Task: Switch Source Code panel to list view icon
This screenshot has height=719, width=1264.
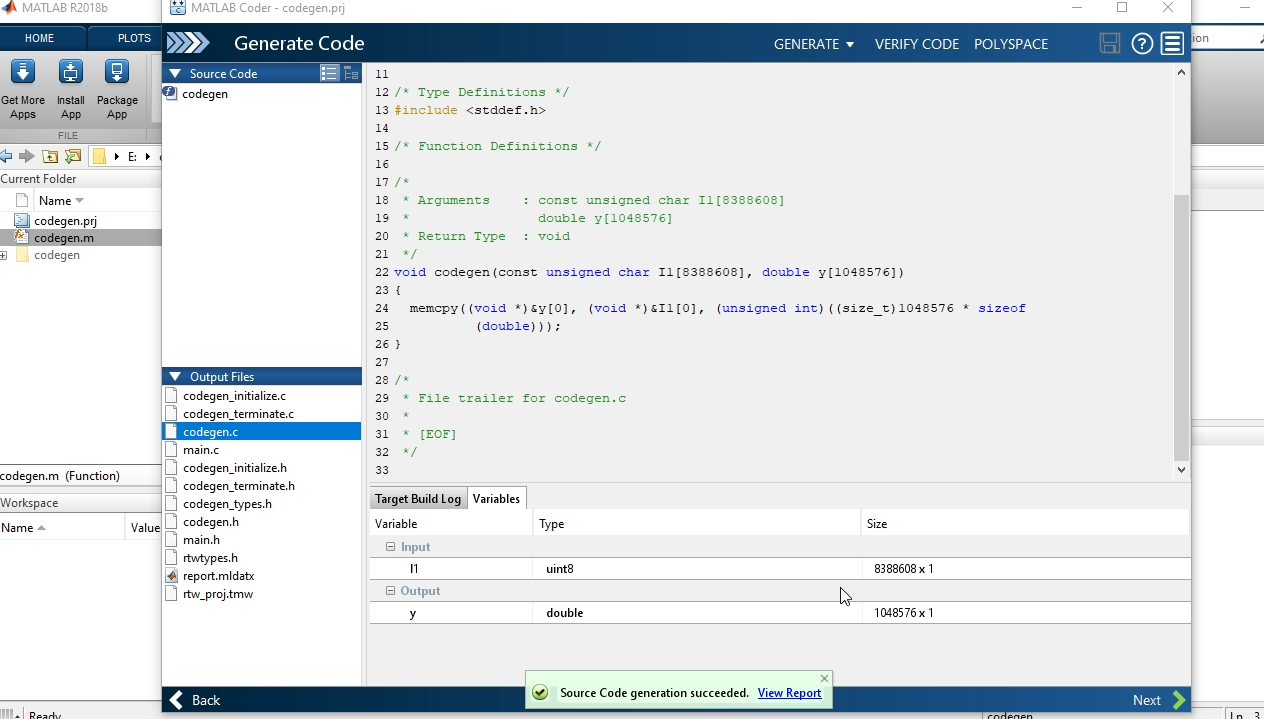Action: click(x=331, y=73)
